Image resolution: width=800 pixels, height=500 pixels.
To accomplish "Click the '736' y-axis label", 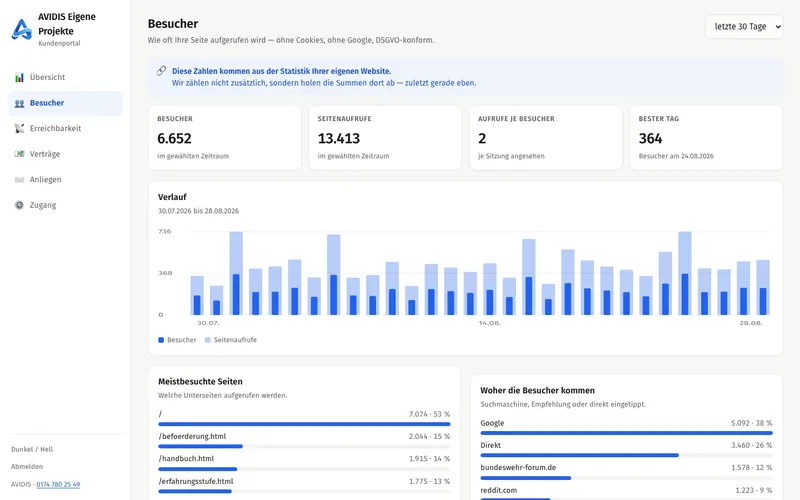I will (x=165, y=232).
